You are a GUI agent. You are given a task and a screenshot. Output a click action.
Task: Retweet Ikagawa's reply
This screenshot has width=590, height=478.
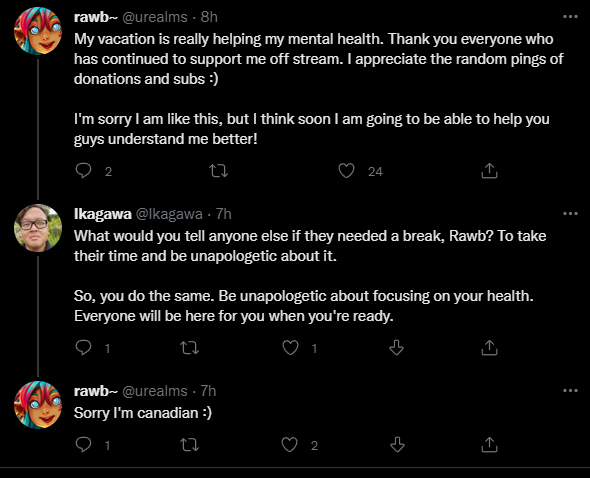click(x=189, y=348)
